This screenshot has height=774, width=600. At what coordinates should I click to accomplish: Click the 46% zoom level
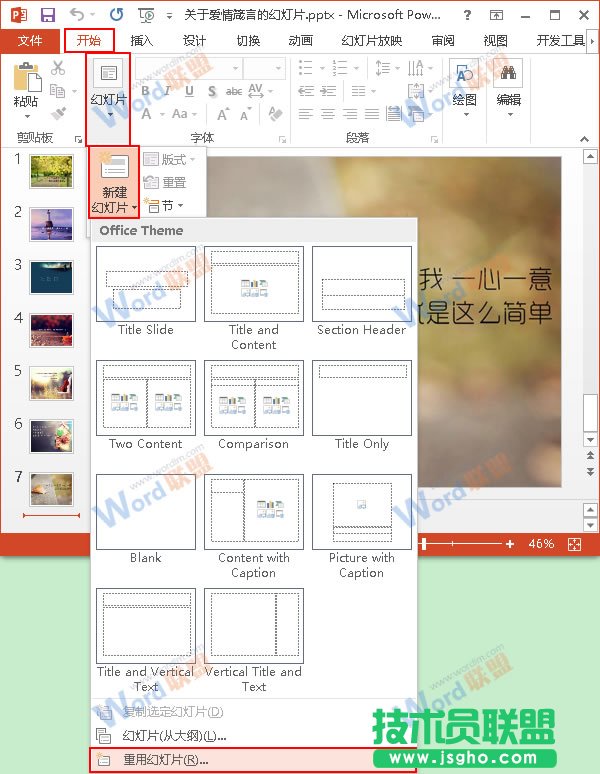point(541,544)
